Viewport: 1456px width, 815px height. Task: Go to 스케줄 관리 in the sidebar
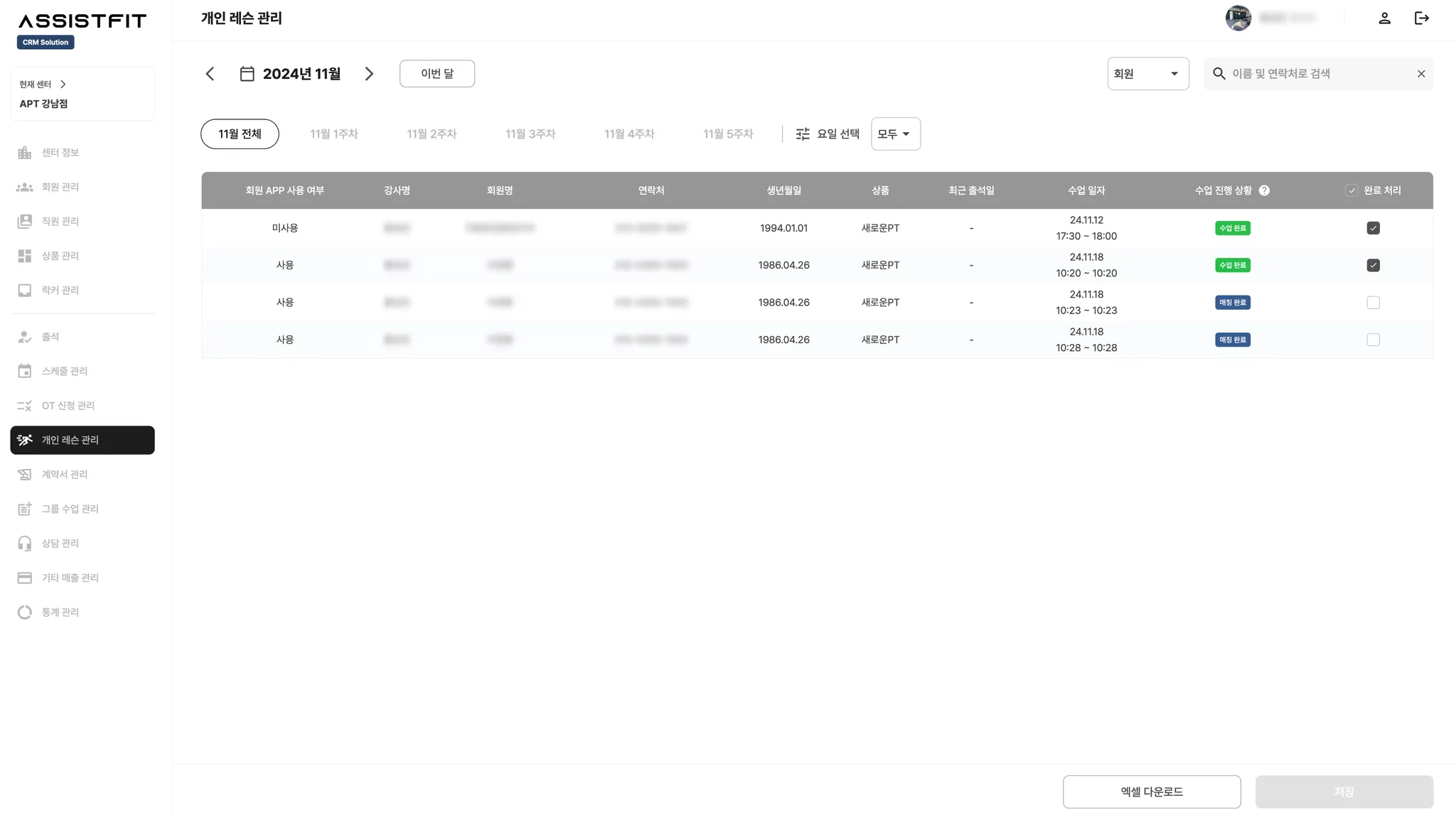click(x=64, y=371)
